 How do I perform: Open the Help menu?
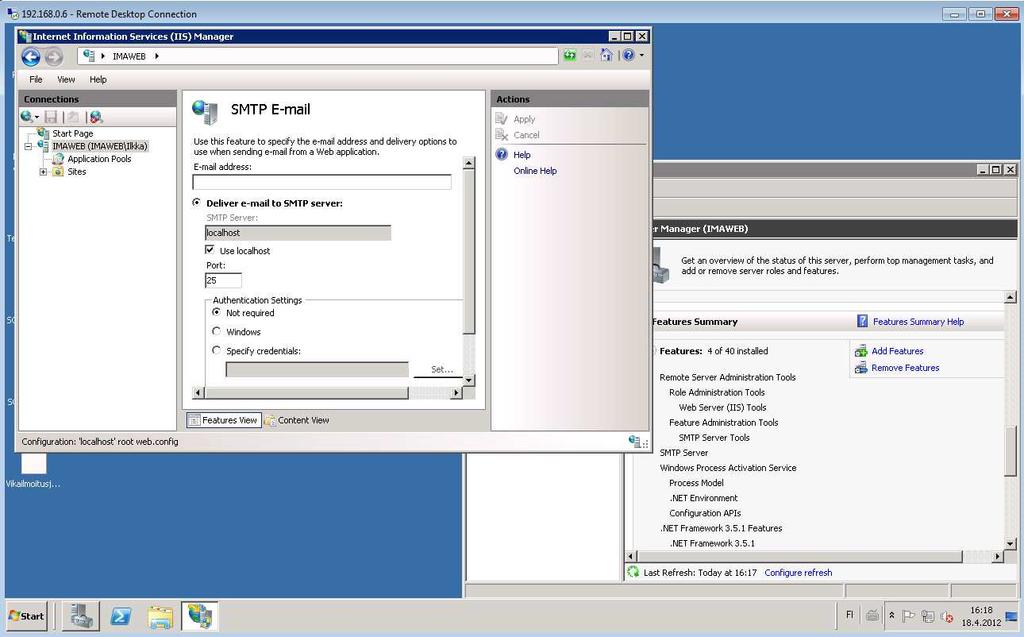[98, 79]
